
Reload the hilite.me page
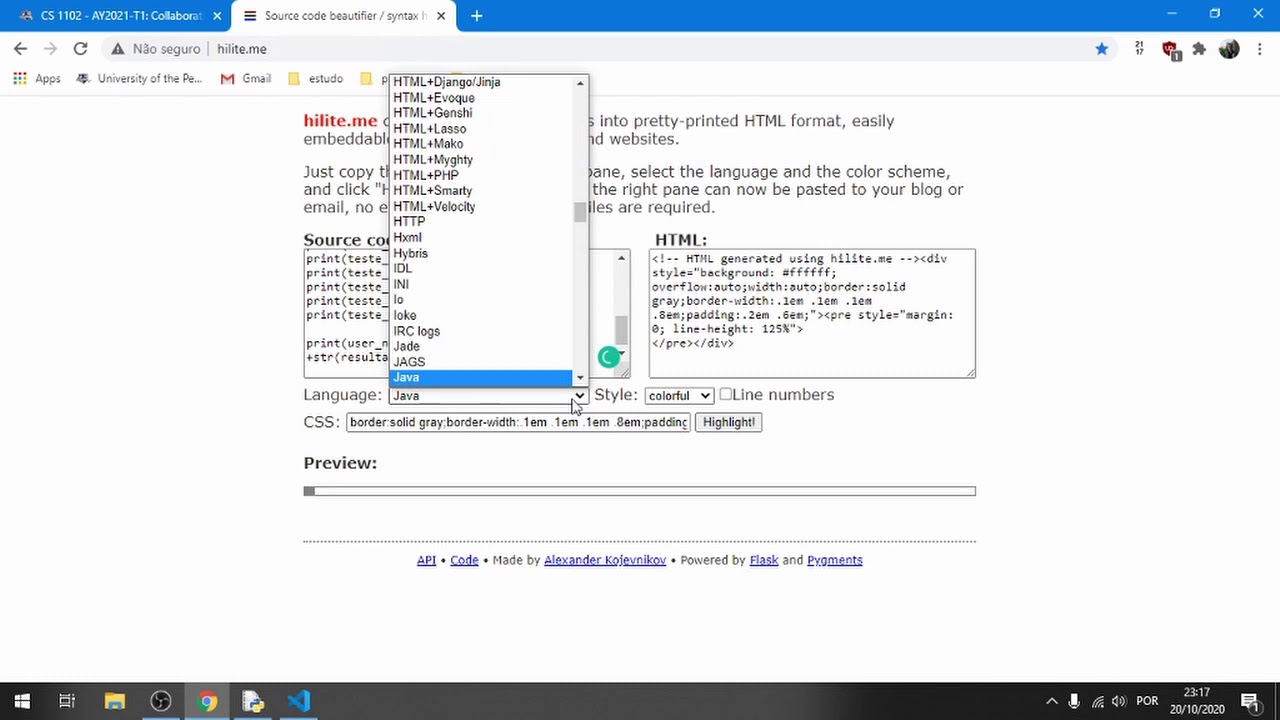coord(80,48)
